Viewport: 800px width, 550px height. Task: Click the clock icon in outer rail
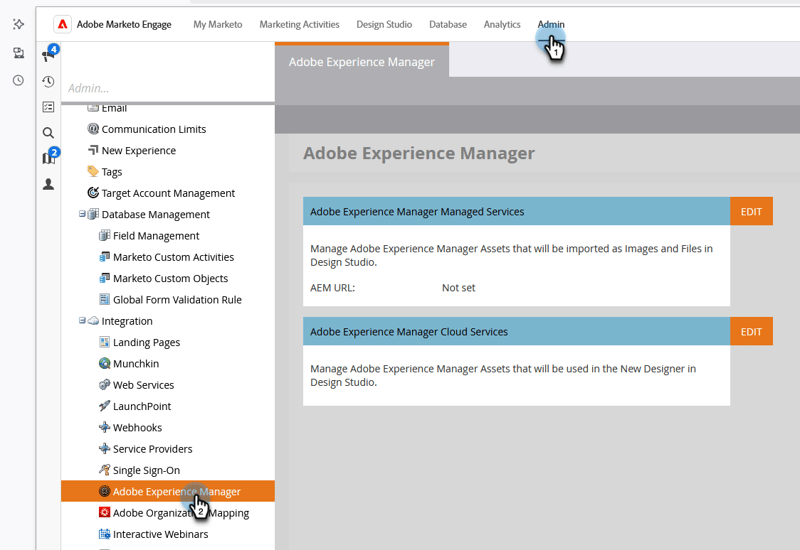(x=18, y=80)
